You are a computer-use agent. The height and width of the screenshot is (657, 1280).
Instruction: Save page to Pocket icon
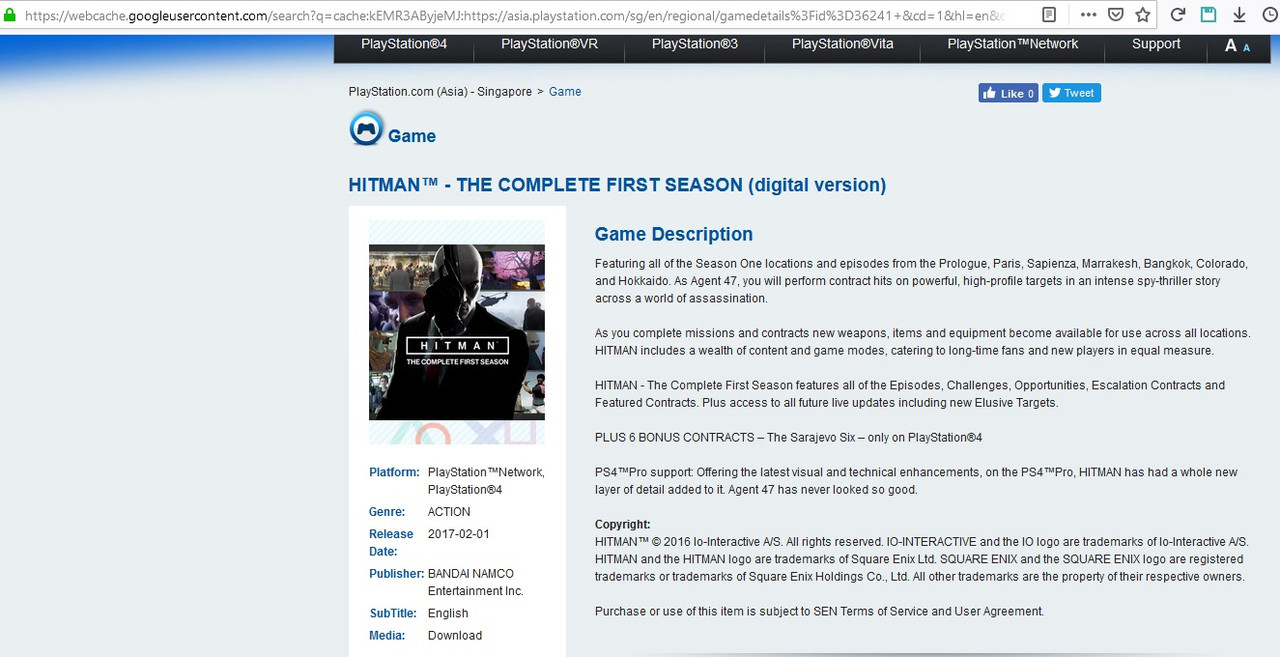[x=1115, y=15]
